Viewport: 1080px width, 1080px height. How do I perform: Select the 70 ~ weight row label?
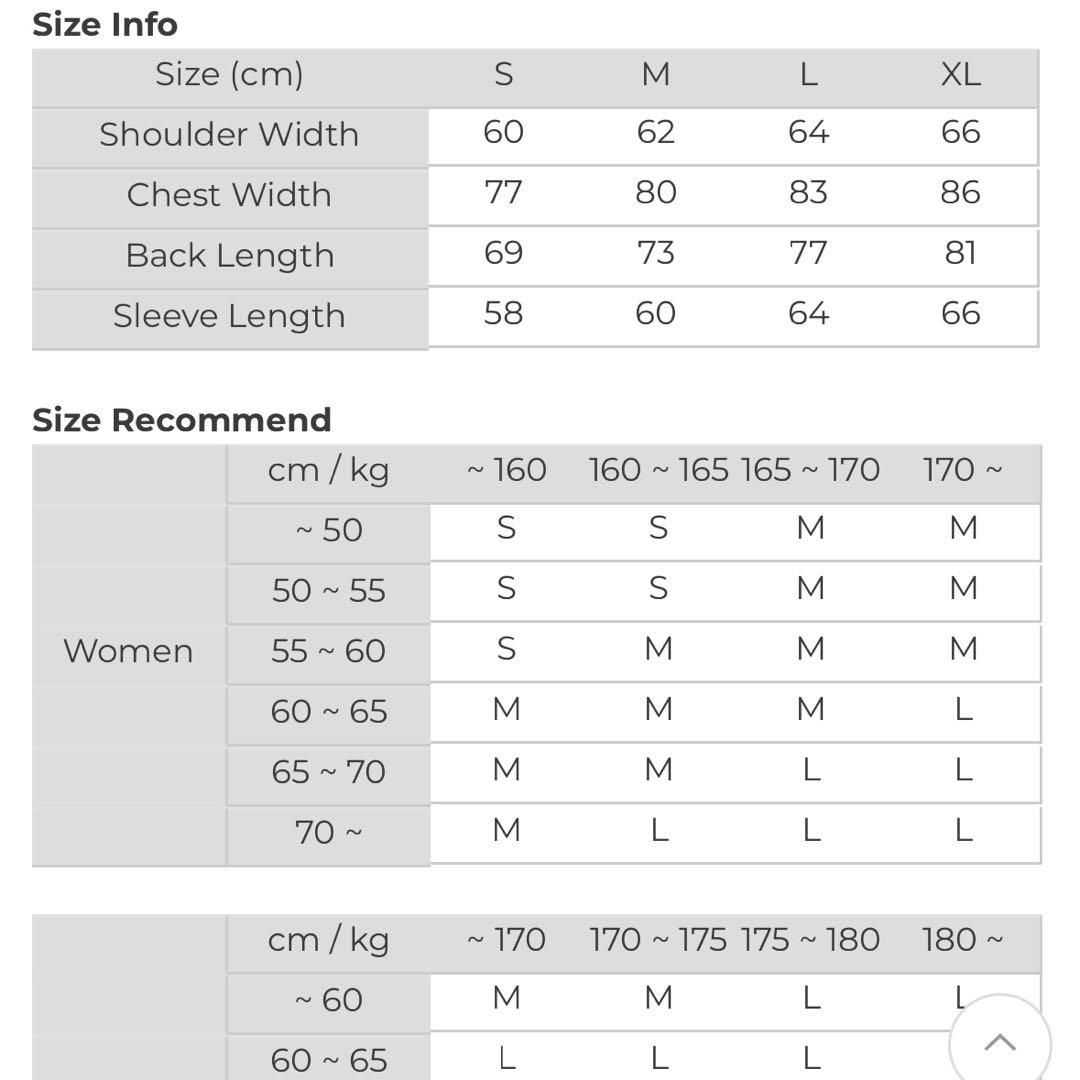328,832
